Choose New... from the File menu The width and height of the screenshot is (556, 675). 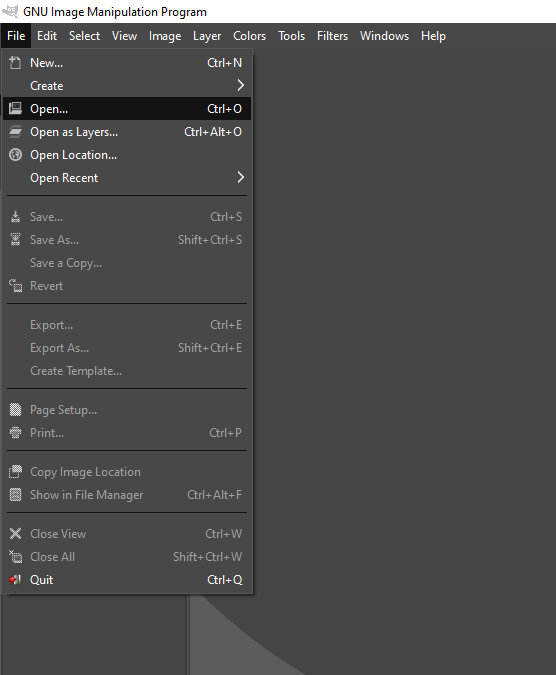point(127,63)
